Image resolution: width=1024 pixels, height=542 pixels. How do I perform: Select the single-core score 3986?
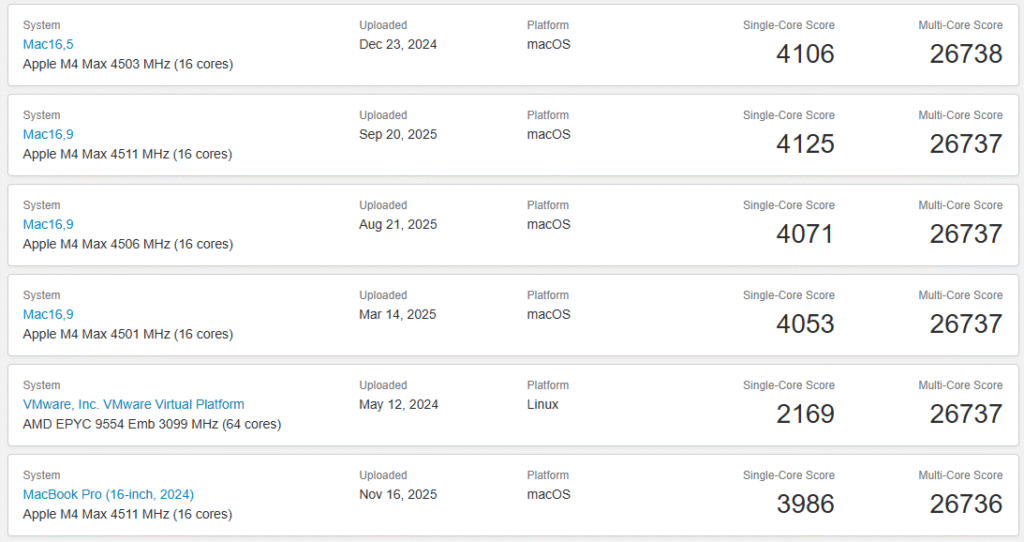[805, 504]
